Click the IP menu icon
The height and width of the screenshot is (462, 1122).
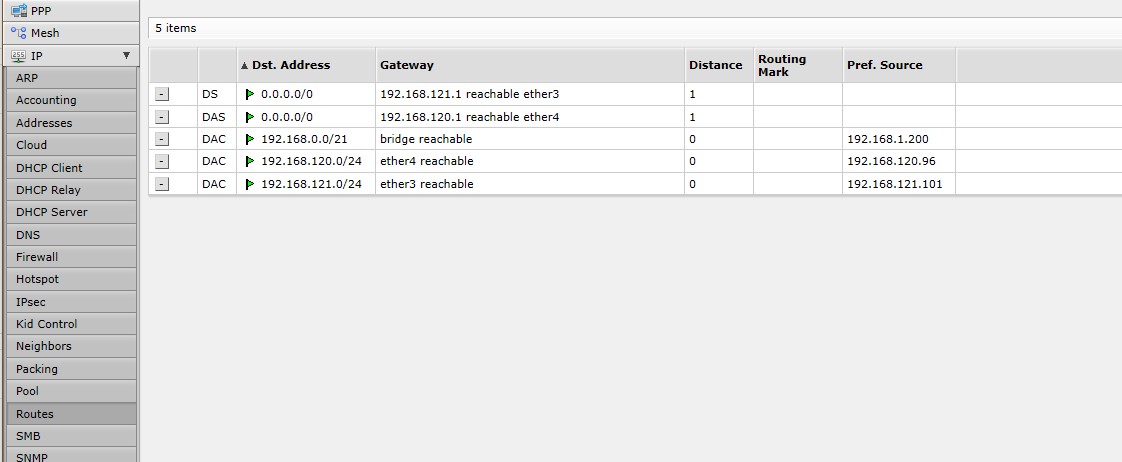coord(18,56)
